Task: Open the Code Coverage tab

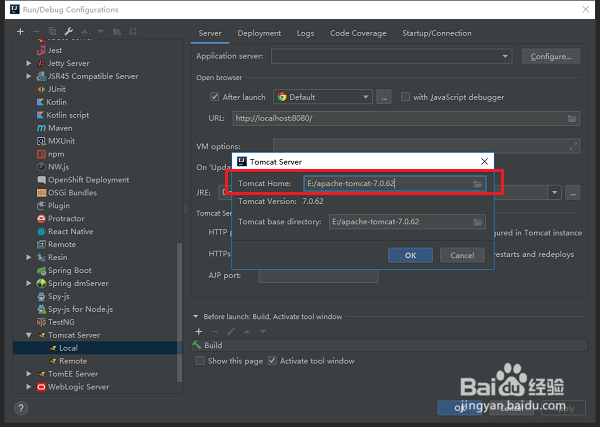Action: 358,33
